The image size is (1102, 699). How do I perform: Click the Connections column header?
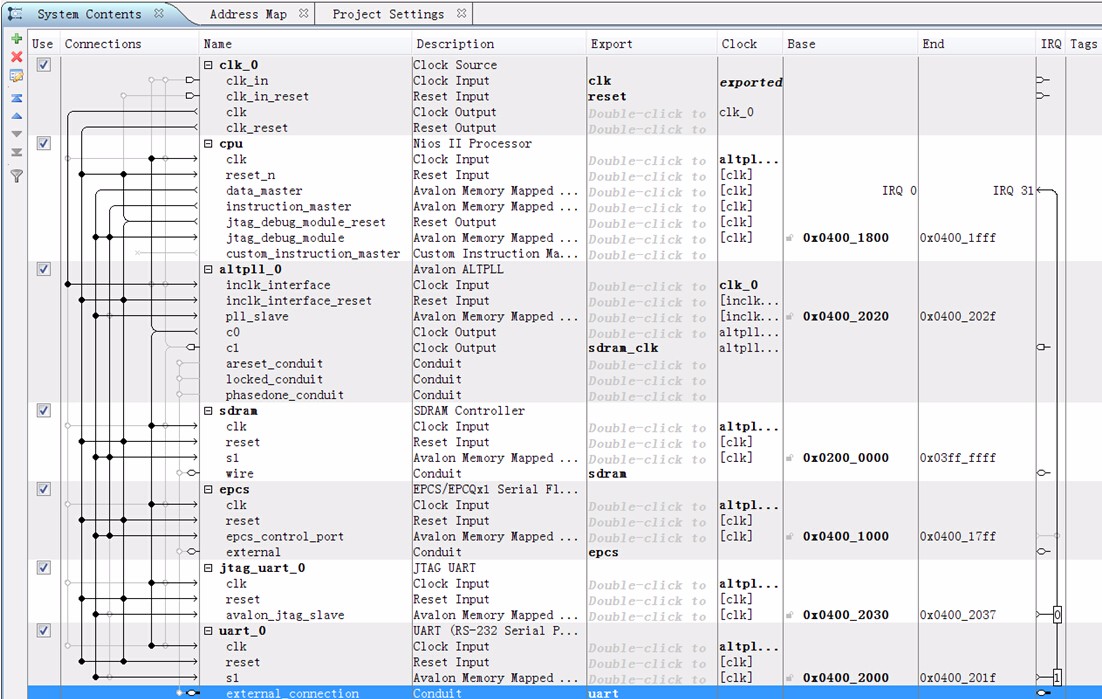pyautogui.click(x=103, y=44)
